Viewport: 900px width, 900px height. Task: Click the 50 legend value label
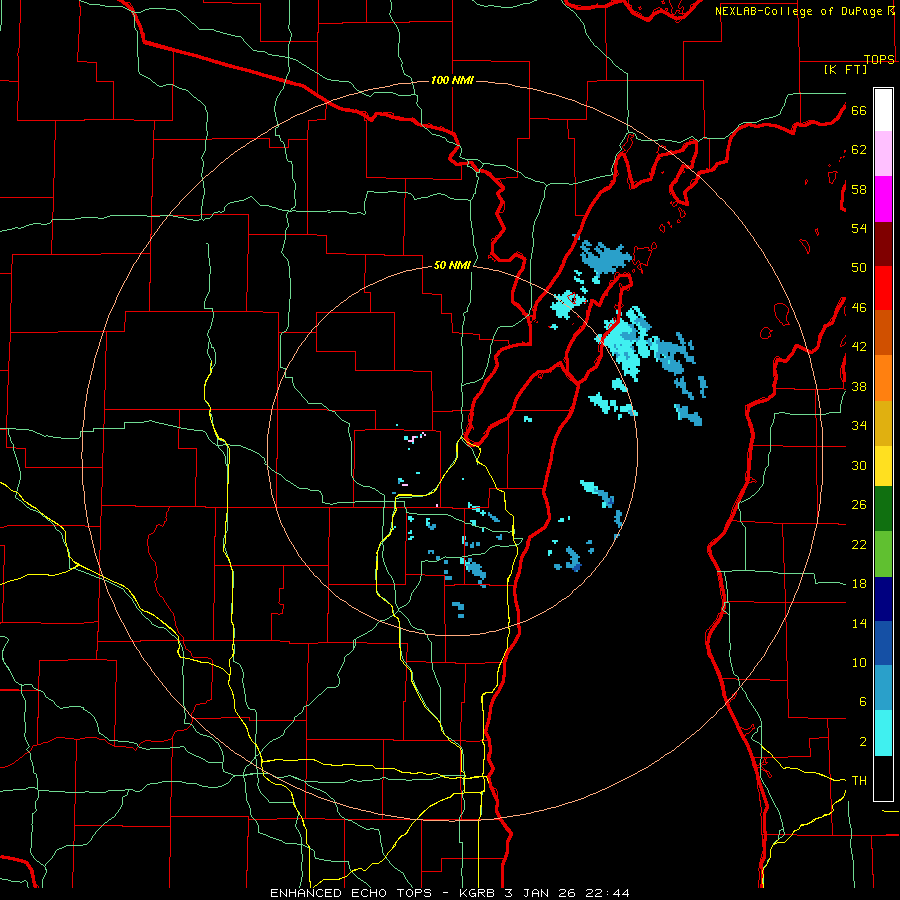click(859, 268)
